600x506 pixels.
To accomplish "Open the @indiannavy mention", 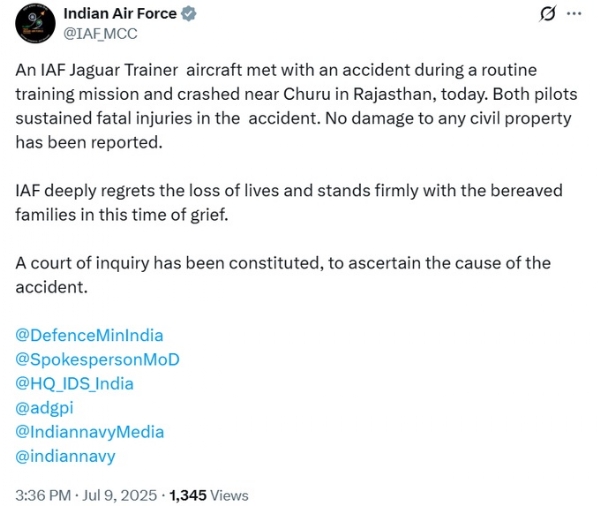I will (65, 456).
